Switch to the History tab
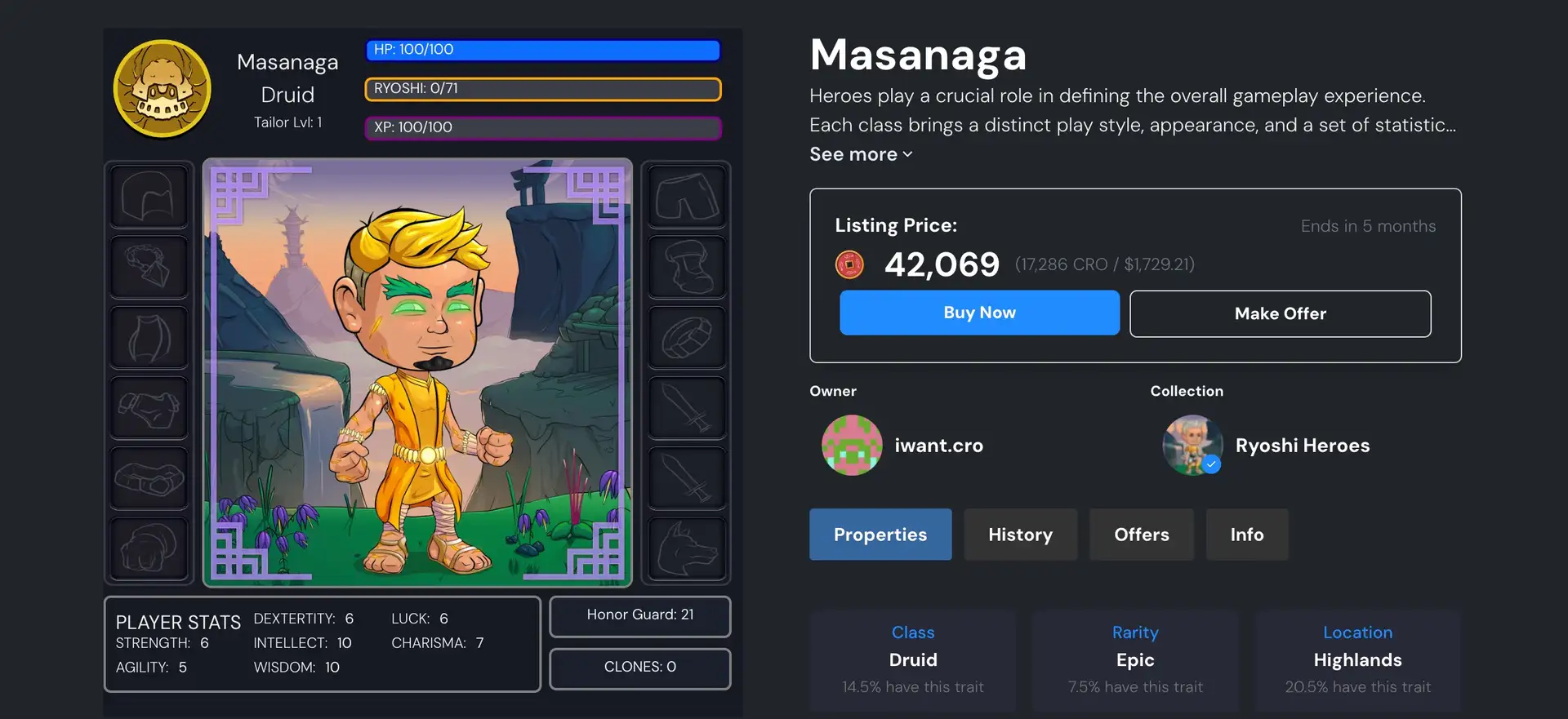The width and height of the screenshot is (1568, 719). point(1020,535)
